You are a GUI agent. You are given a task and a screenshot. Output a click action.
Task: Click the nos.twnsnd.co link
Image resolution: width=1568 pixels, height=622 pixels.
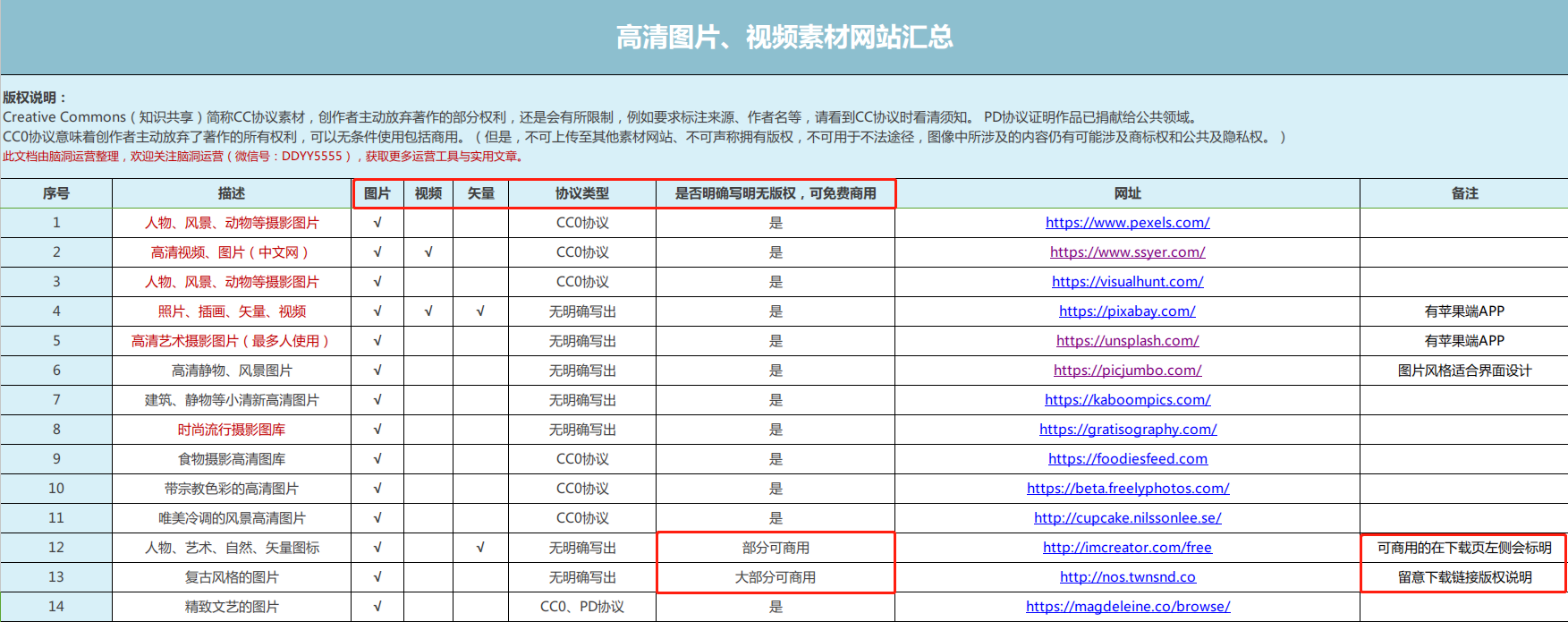[x=1127, y=577]
